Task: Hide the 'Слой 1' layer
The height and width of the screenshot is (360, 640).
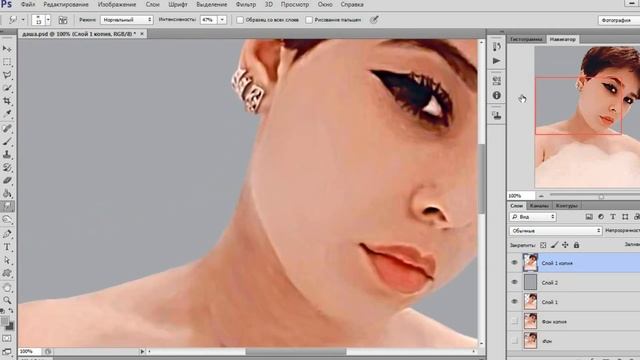Action: [x=514, y=301]
